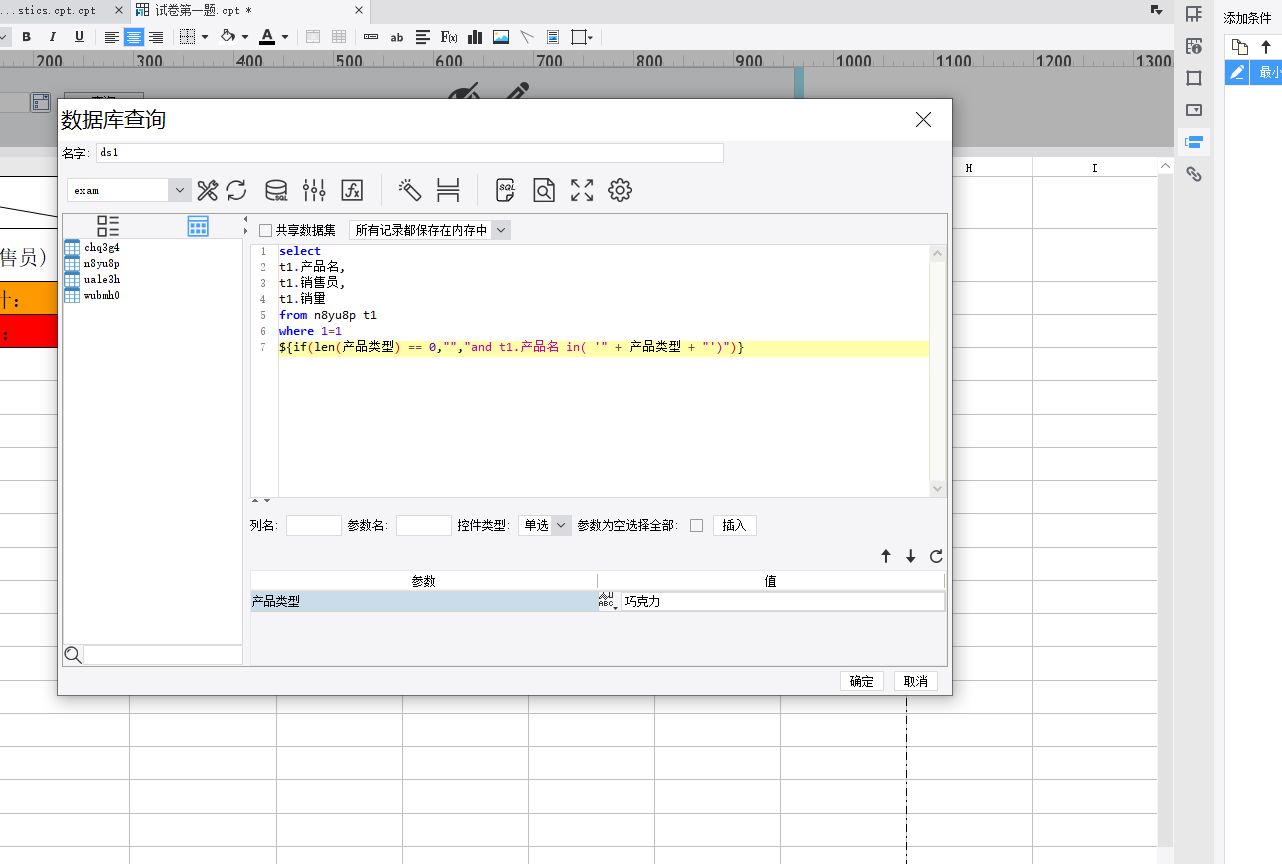1282x864 pixels.
Task: Click column header I in the spreadsheet
Action: [1095, 168]
